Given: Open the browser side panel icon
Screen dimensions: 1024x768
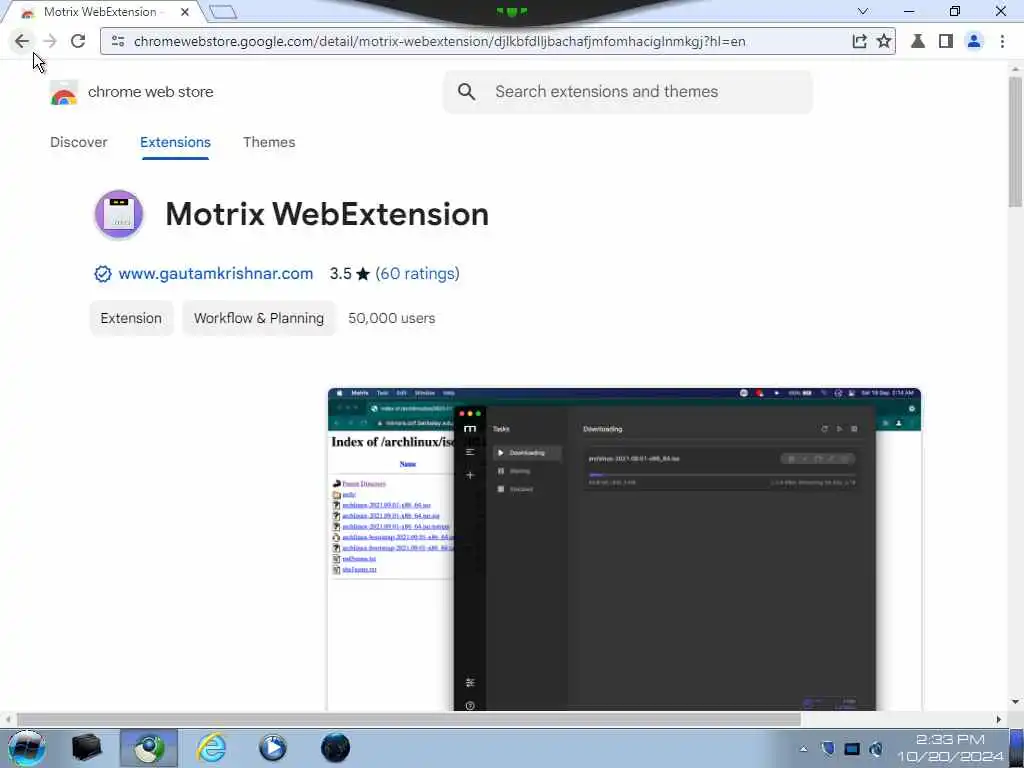Looking at the screenshot, I should coord(946,41).
